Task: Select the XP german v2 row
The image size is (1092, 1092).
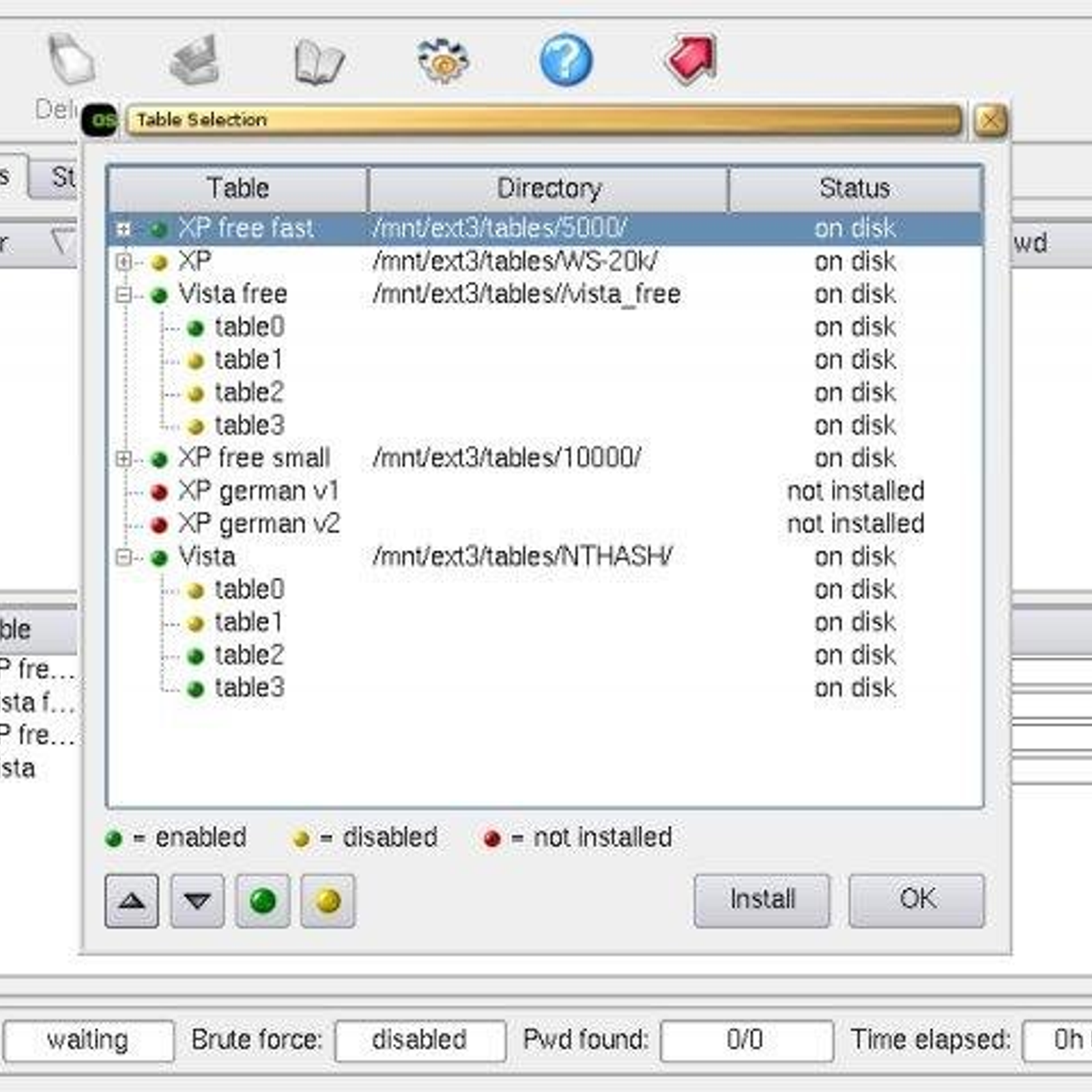Action: click(545, 523)
